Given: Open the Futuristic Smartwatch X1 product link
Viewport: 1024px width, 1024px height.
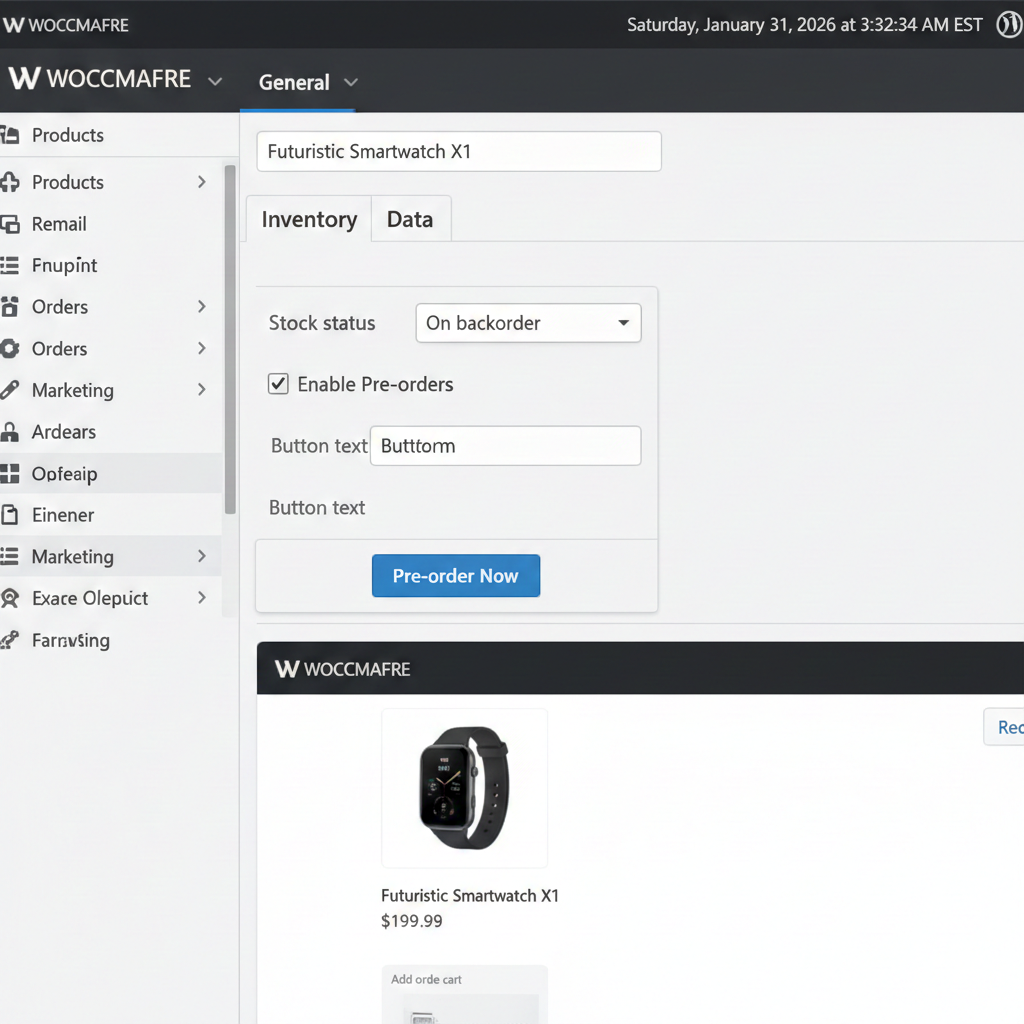Looking at the screenshot, I should click(x=470, y=896).
